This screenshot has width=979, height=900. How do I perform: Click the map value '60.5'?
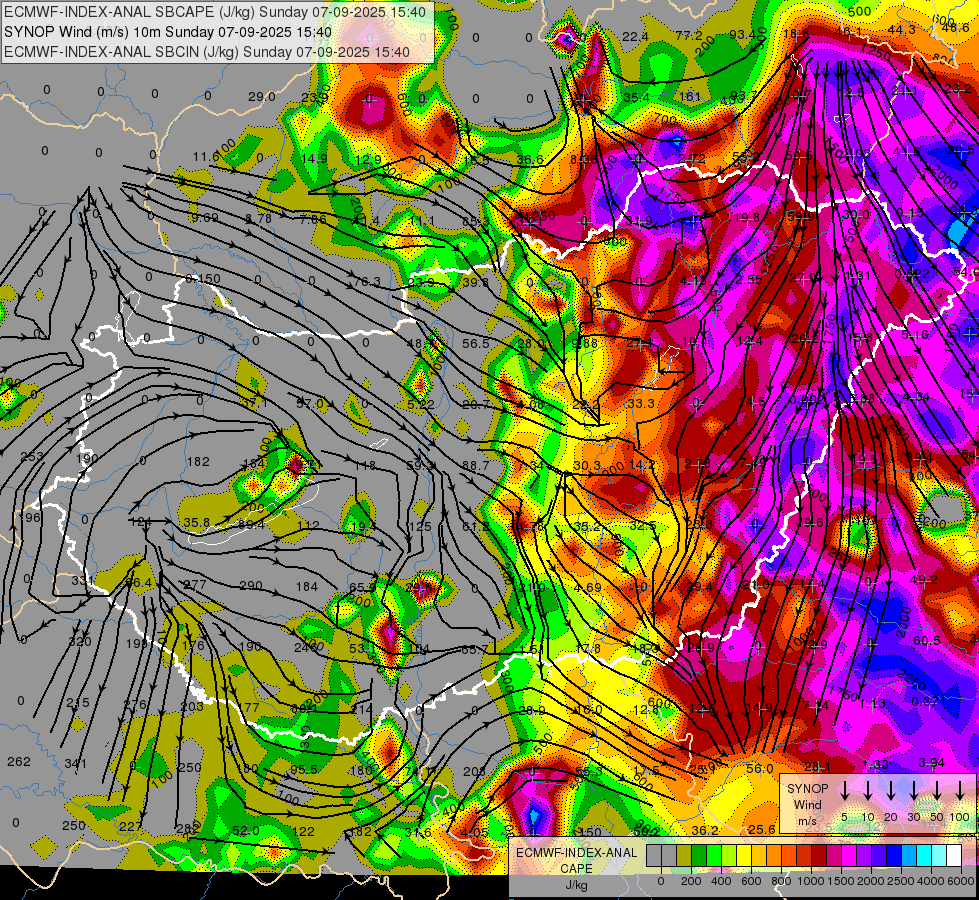tap(927, 640)
